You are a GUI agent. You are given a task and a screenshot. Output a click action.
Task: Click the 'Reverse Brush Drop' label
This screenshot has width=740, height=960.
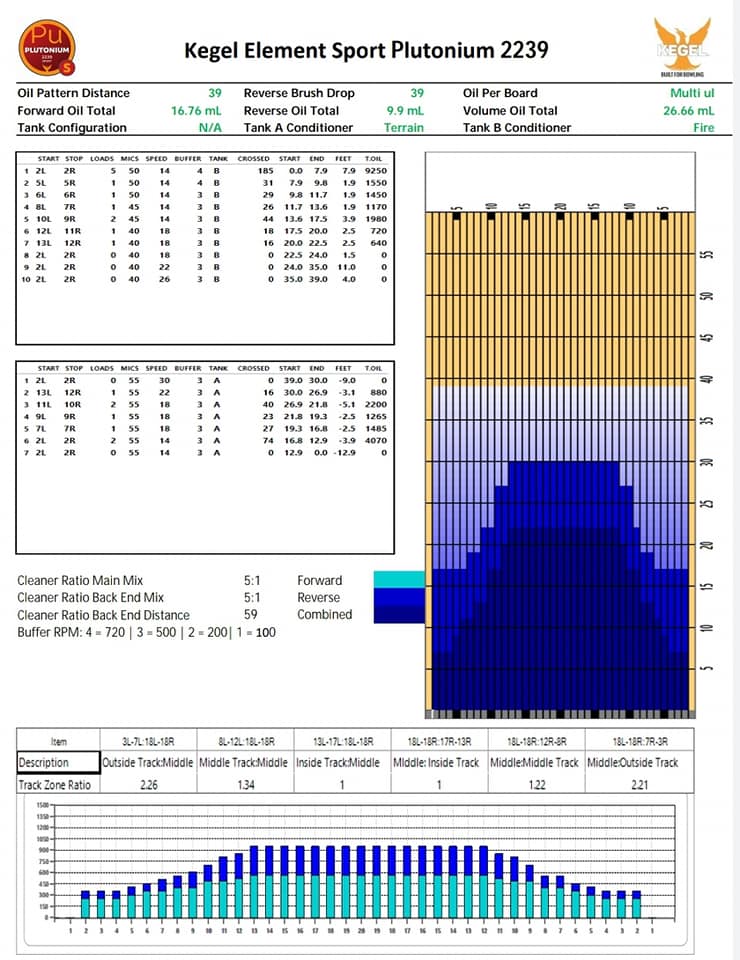pyautogui.click(x=299, y=93)
